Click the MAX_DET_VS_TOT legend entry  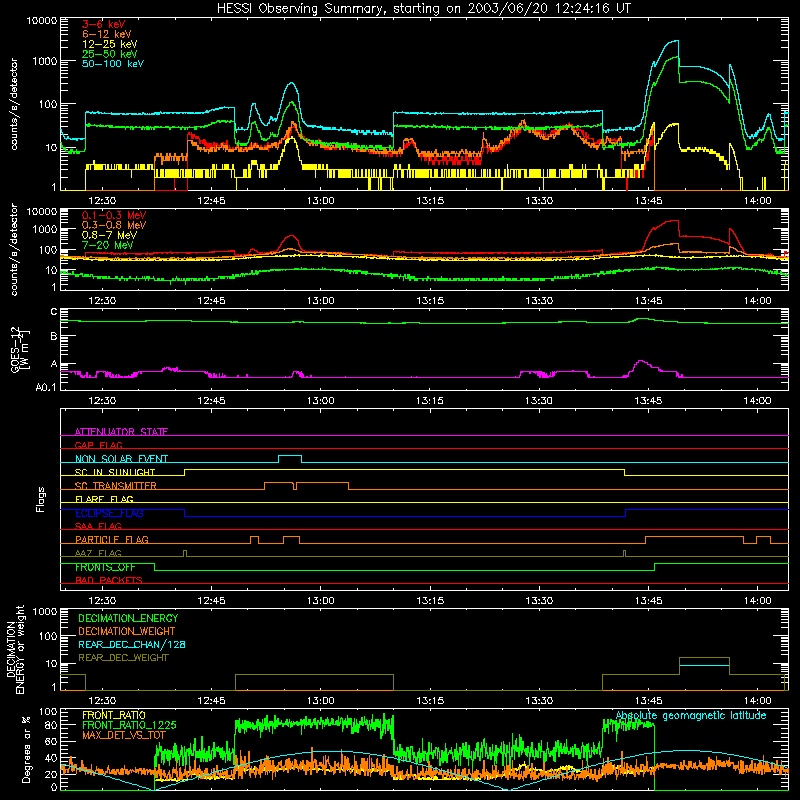(x=124, y=735)
